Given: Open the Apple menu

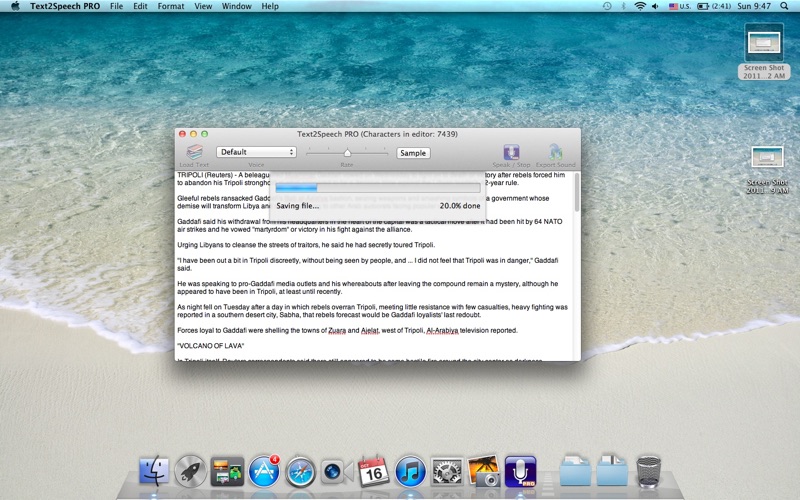Looking at the screenshot, I should point(15,6).
